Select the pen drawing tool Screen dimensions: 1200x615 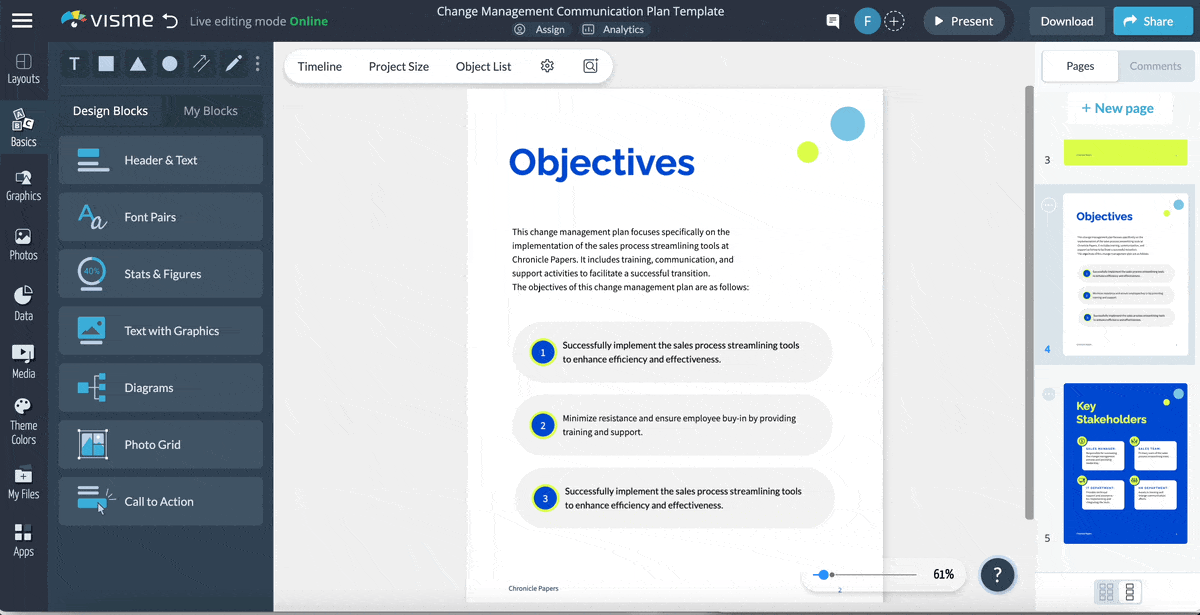(232, 63)
